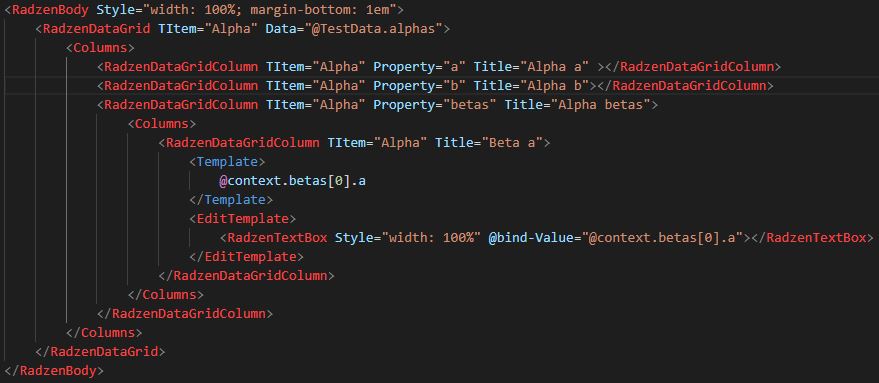Click the Property value "betas"
The height and width of the screenshot is (383, 879).
pyautogui.click(x=470, y=105)
